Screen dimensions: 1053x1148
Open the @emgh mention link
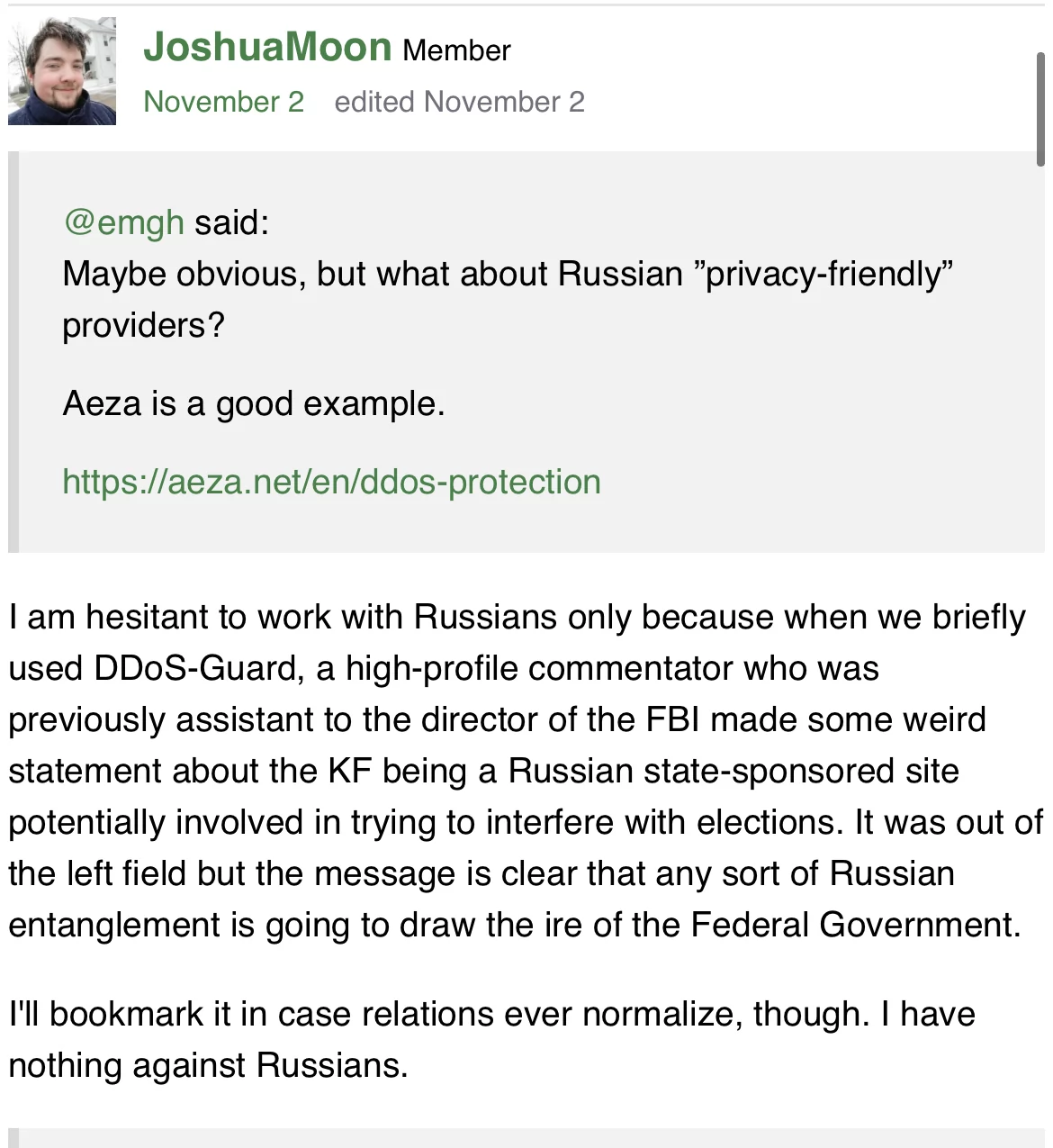coord(123,221)
